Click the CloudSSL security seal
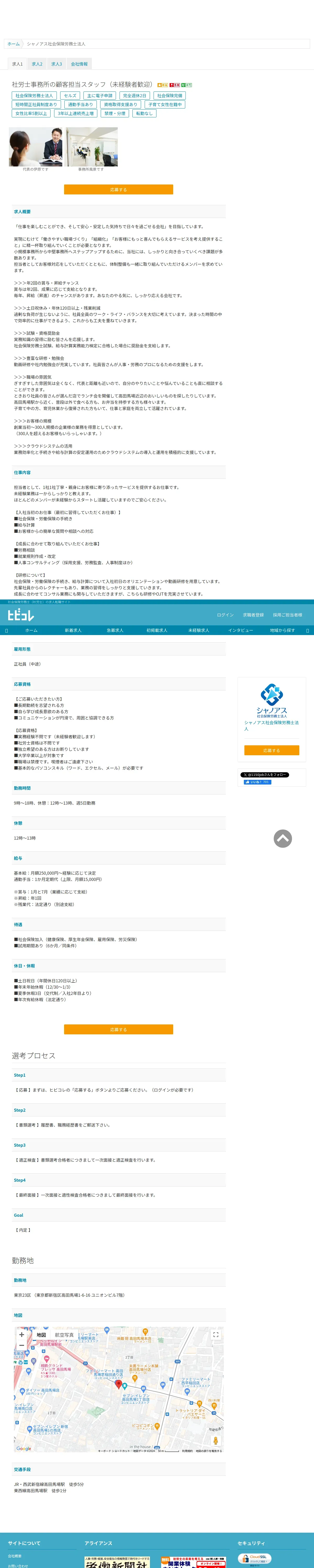This screenshot has width=314, height=1568. coord(254,1559)
